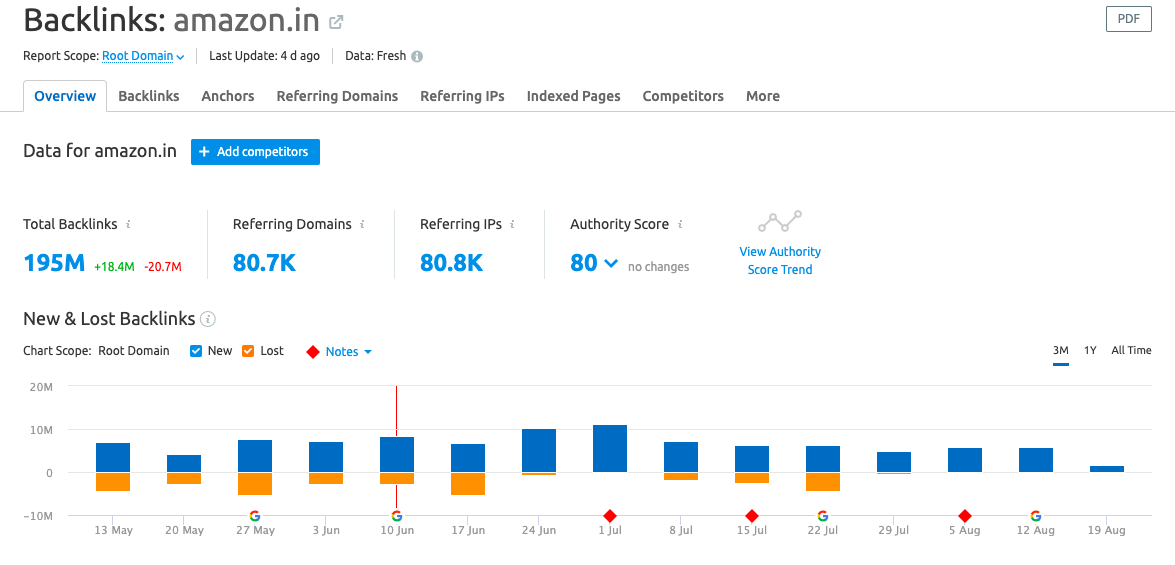Click the blue New bar for 20 May
The image size is (1175, 565).
184,463
